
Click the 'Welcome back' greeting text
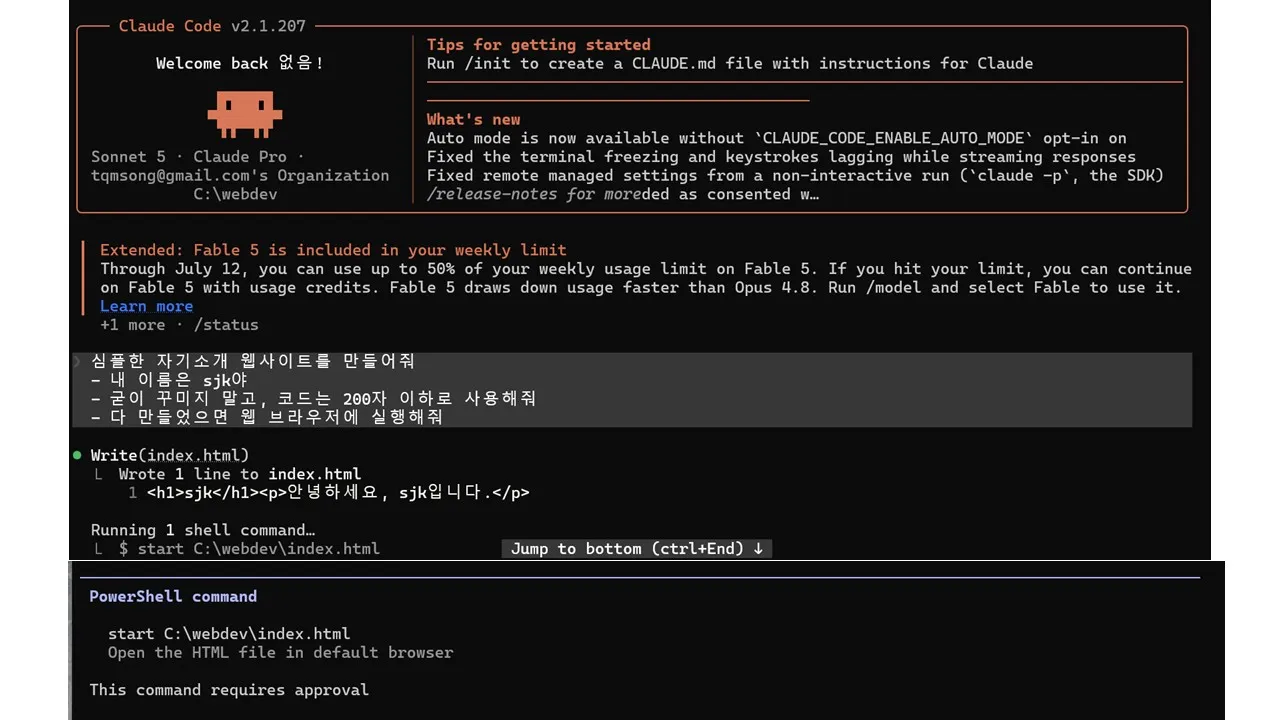239,63
